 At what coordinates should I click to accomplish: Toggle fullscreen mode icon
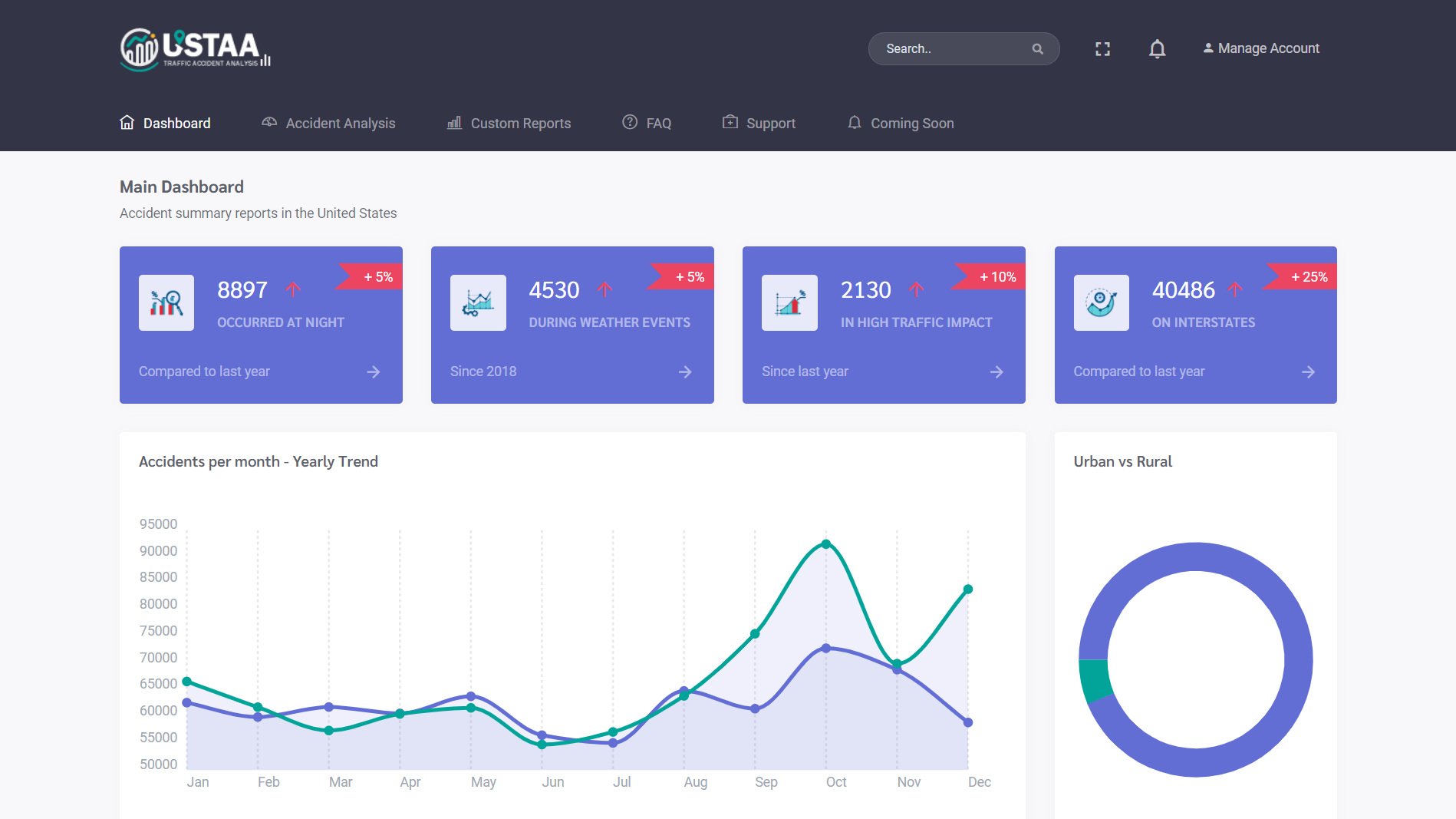(x=1102, y=49)
